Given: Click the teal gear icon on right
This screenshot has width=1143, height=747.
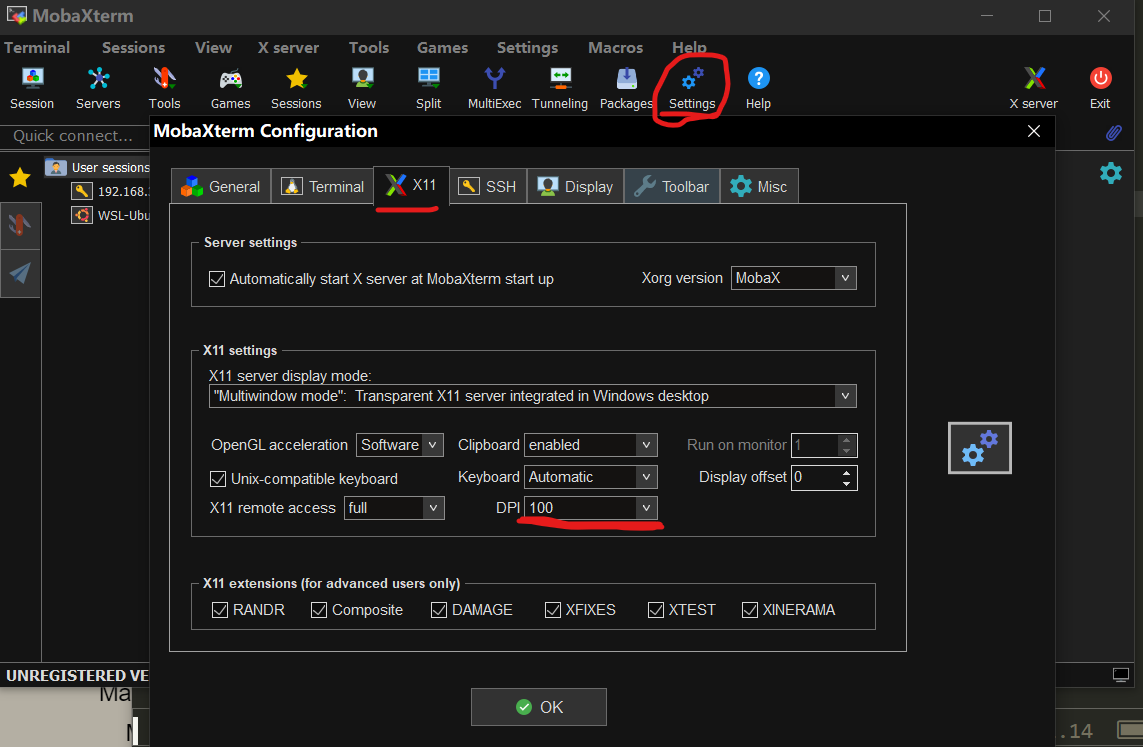Looking at the screenshot, I should tap(1111, 173).
